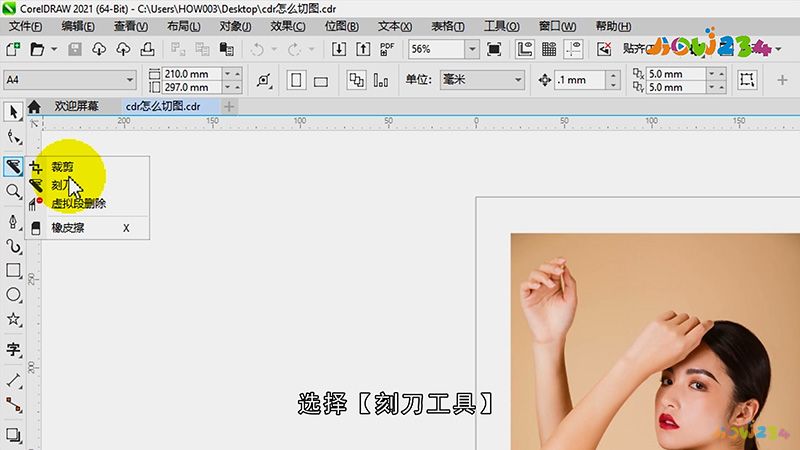Expand the redo history dropdown arrow
This screenshot has width=800, height=450.
(311, 49)
